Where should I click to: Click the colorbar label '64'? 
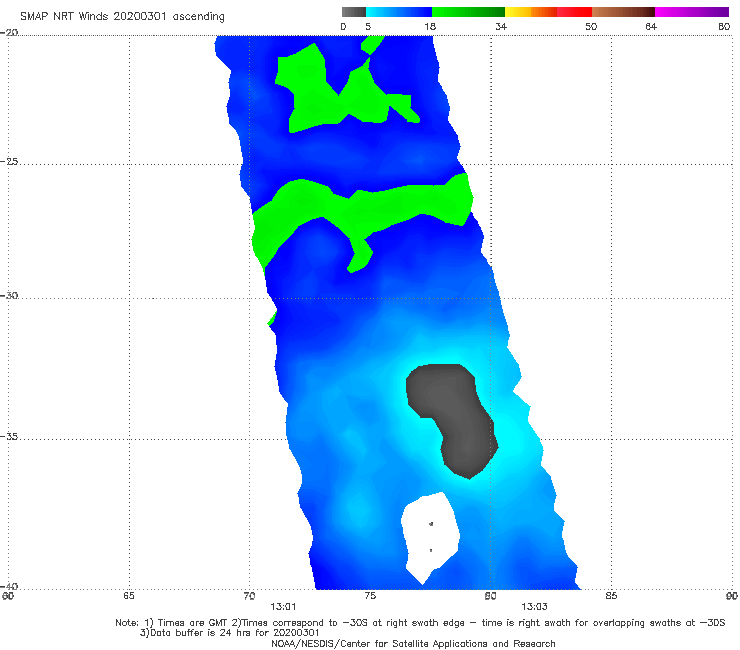tap(651, 27)
